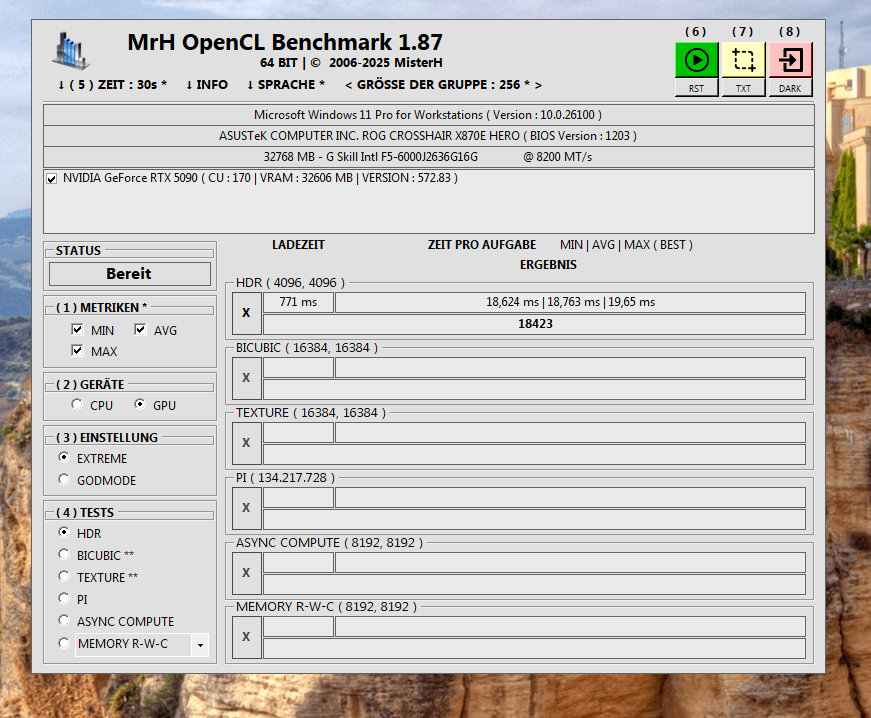Click the Microsoft Windows 11 Pro info row
This screenshot has width=871, height=718.
[x=428, y=115]
